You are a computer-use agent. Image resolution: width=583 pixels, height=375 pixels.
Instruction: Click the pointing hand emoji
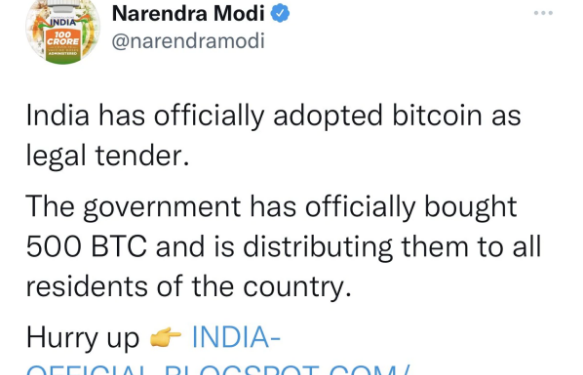click(x=165, y=337)
